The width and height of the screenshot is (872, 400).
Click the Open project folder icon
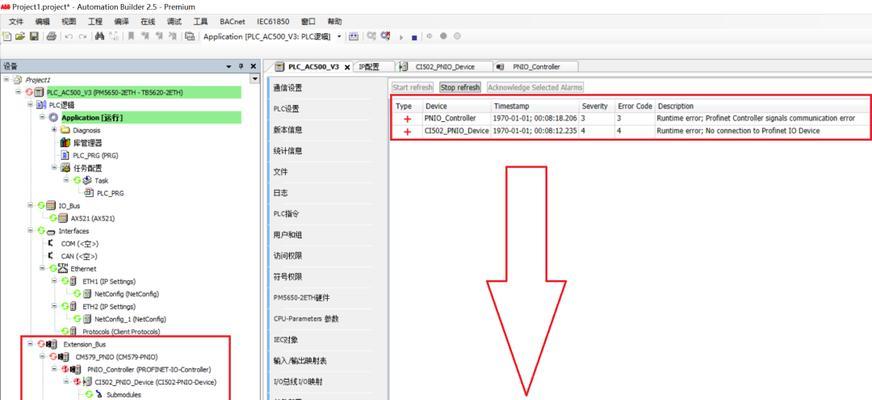coord(20,36)
